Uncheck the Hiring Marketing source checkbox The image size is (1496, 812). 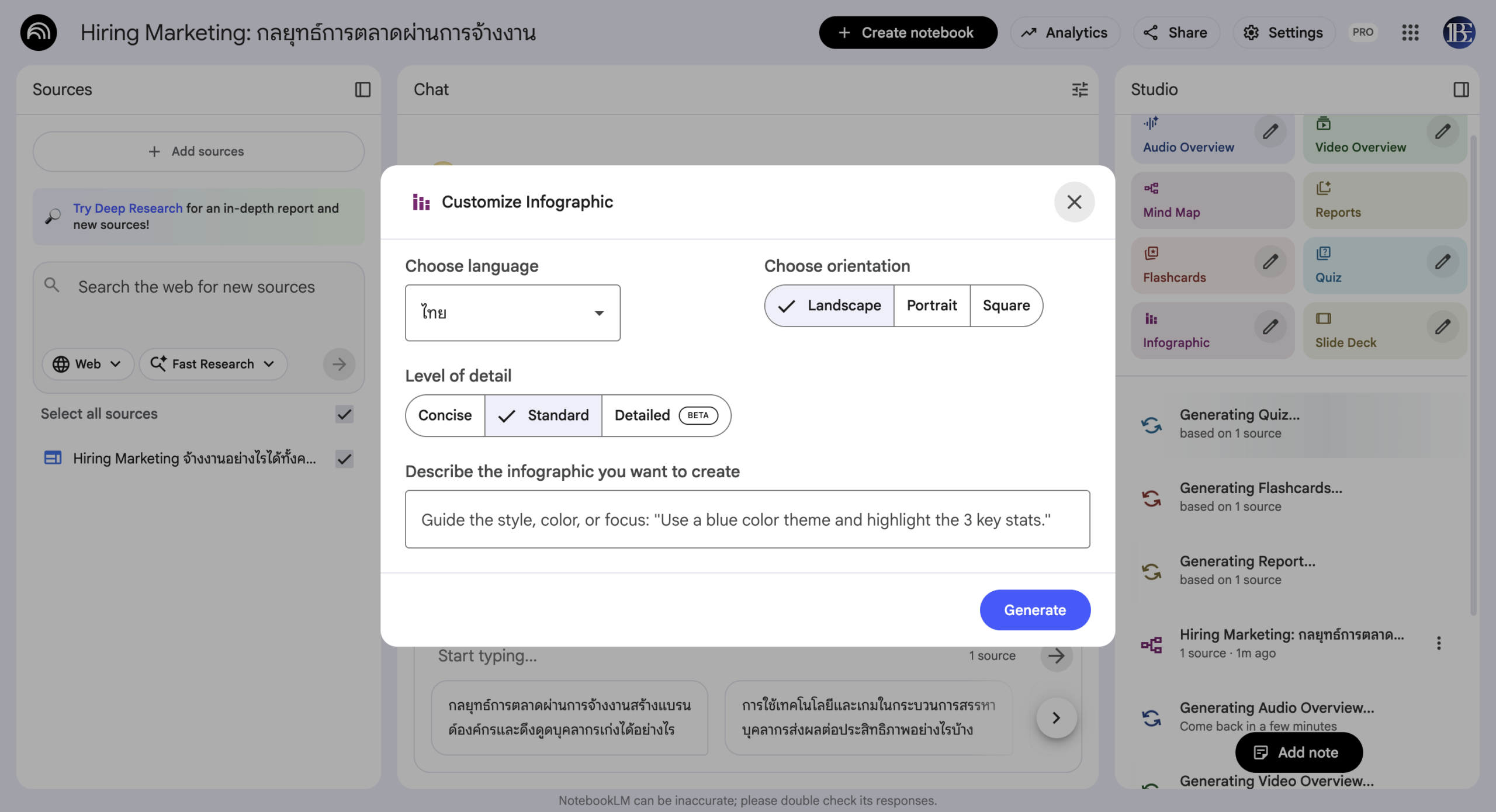point(344,459)
